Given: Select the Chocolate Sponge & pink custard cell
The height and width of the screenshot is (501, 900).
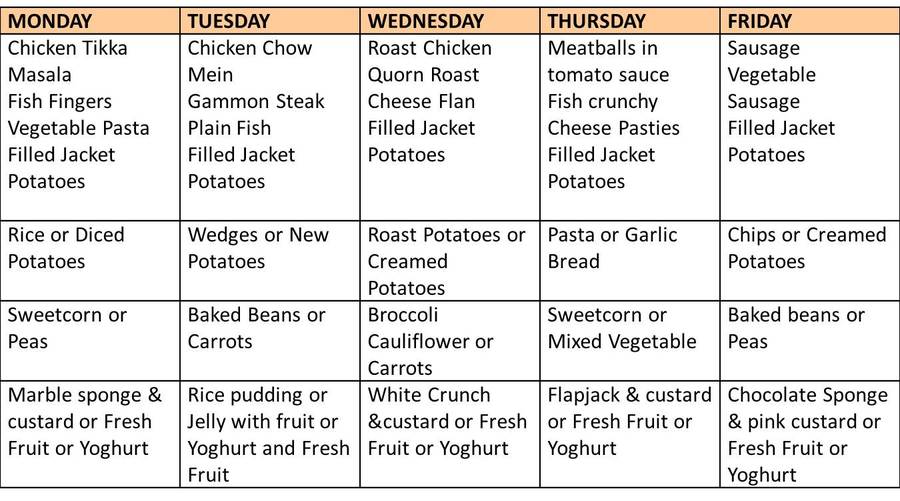Looking at the screenshot, I should pos(810,434).
